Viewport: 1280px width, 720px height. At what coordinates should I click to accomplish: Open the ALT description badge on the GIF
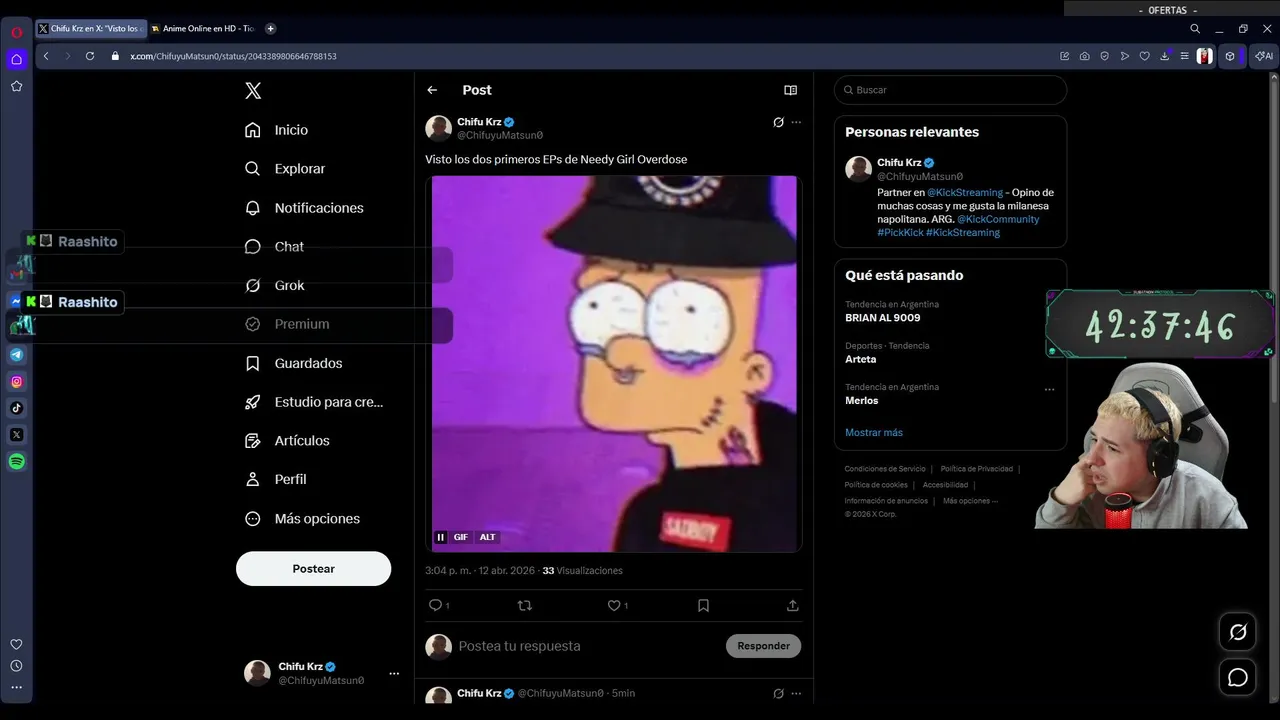(487, 537)
